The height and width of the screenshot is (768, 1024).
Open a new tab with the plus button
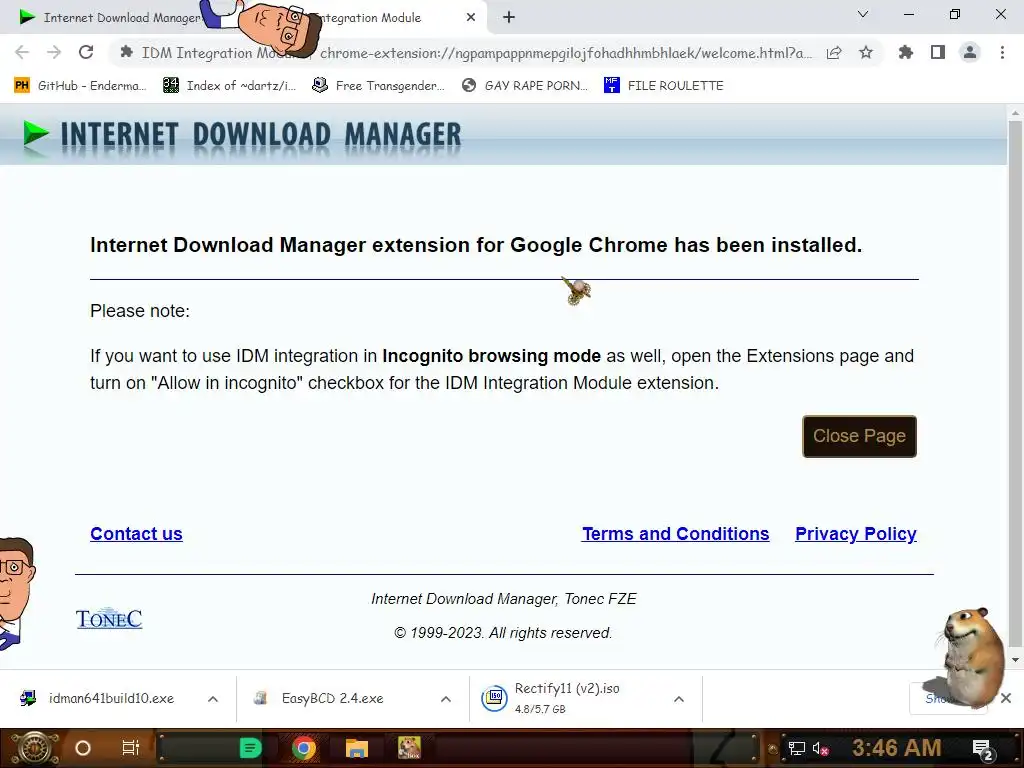coord(509,17)
